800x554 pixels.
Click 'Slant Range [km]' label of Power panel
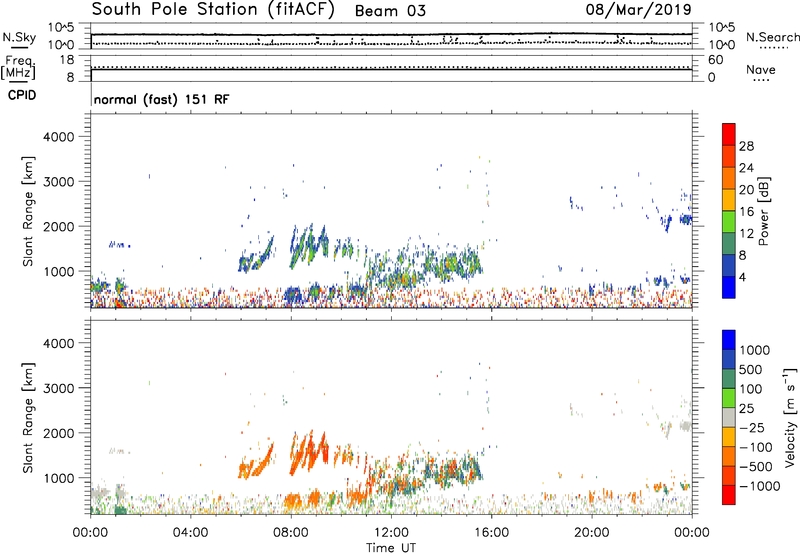(x=28, y=211)
